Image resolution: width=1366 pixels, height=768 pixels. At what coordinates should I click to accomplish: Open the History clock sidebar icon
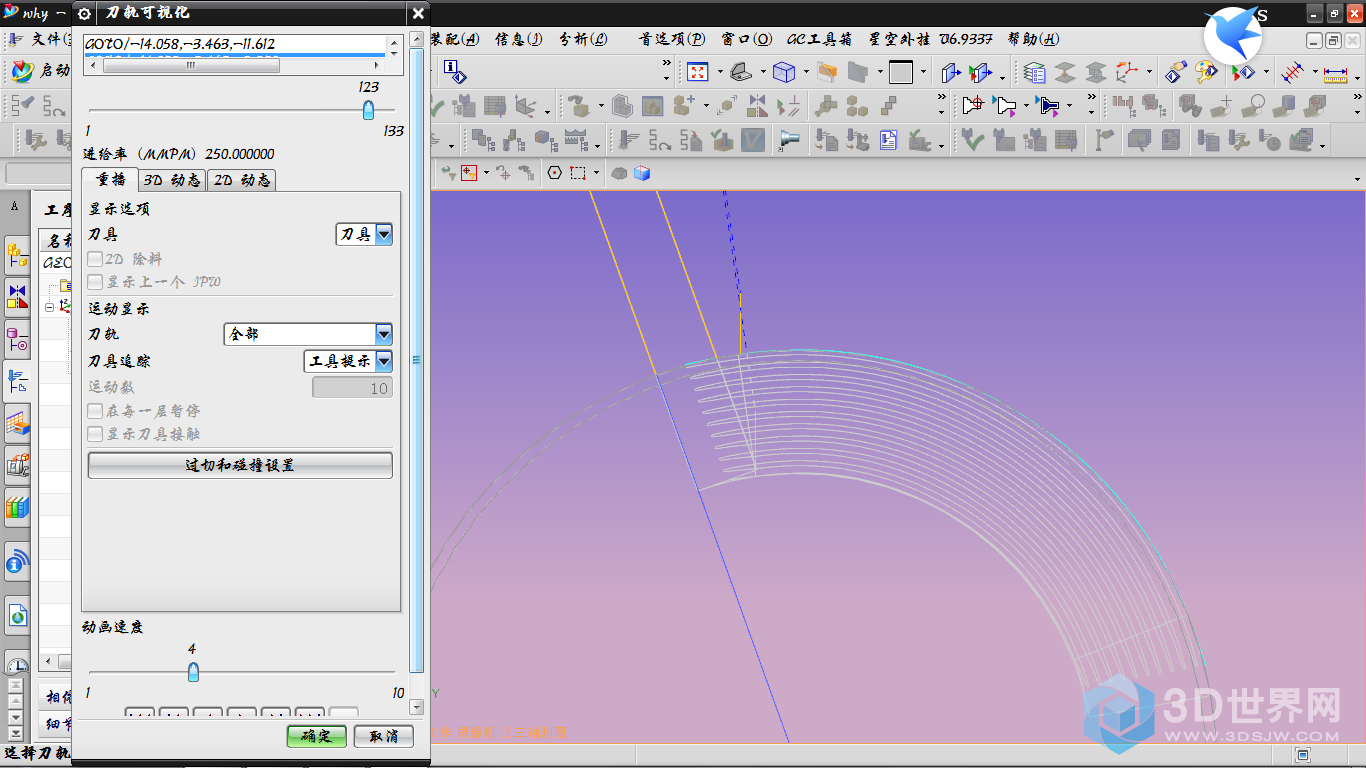click(x=17, y=665)
